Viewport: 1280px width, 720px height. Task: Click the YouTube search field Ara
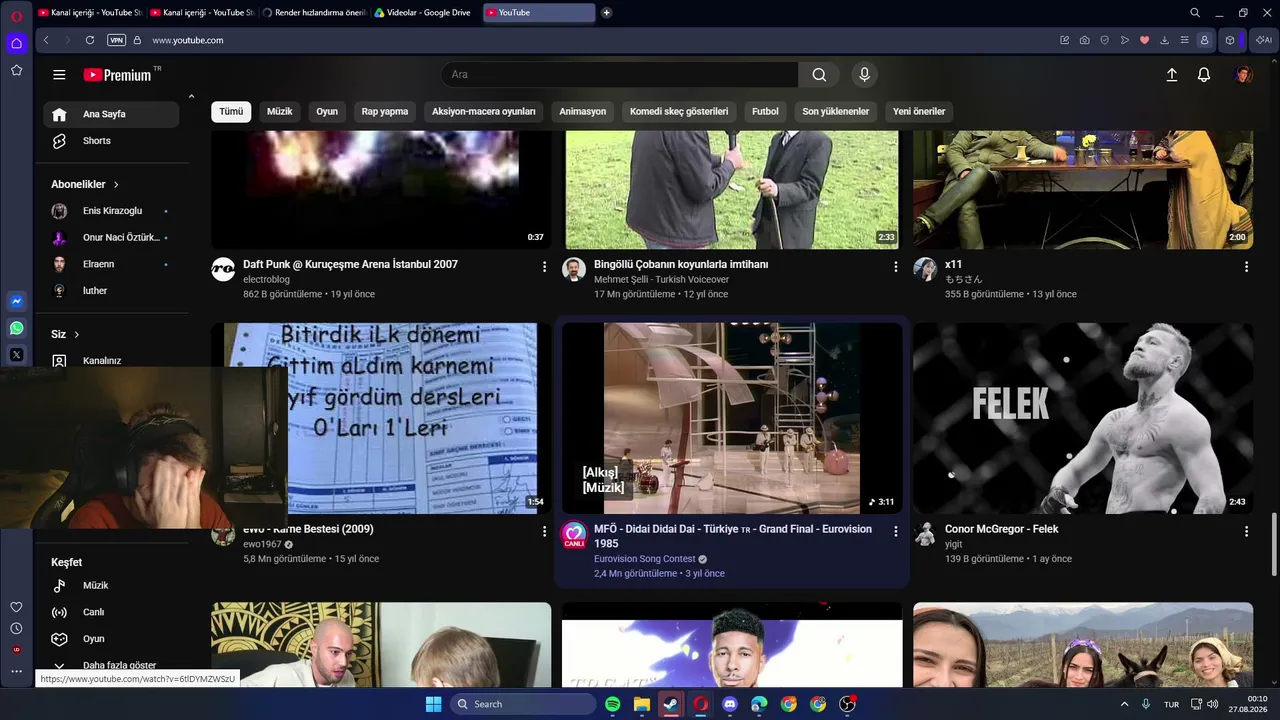(620, 75)
